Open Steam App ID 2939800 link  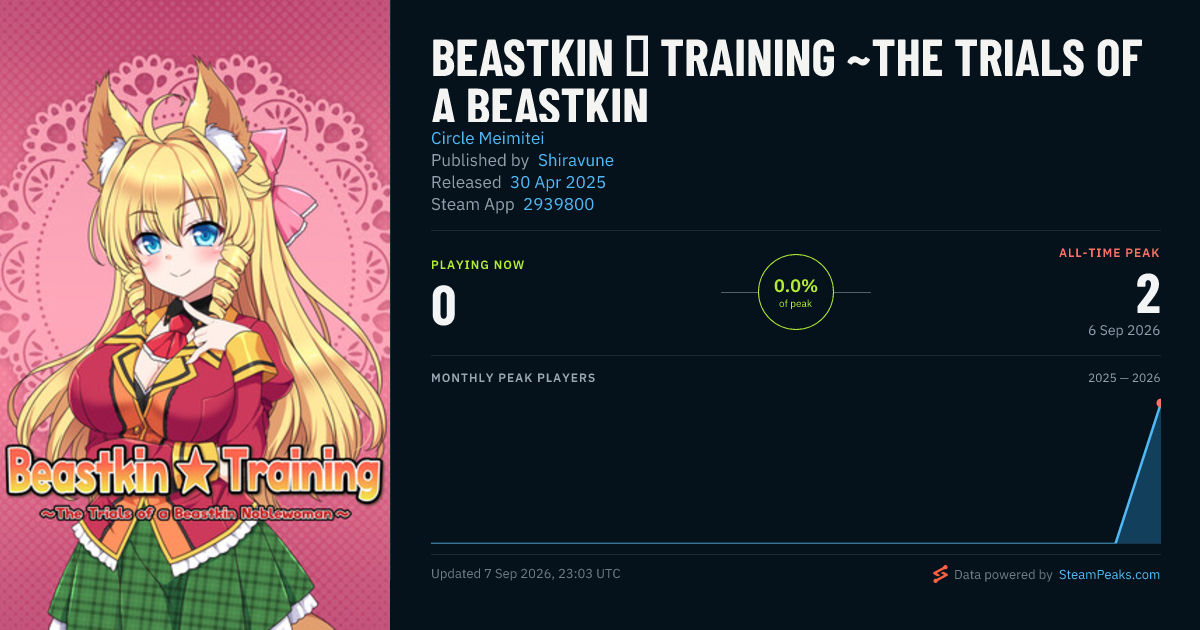point(559,204)
